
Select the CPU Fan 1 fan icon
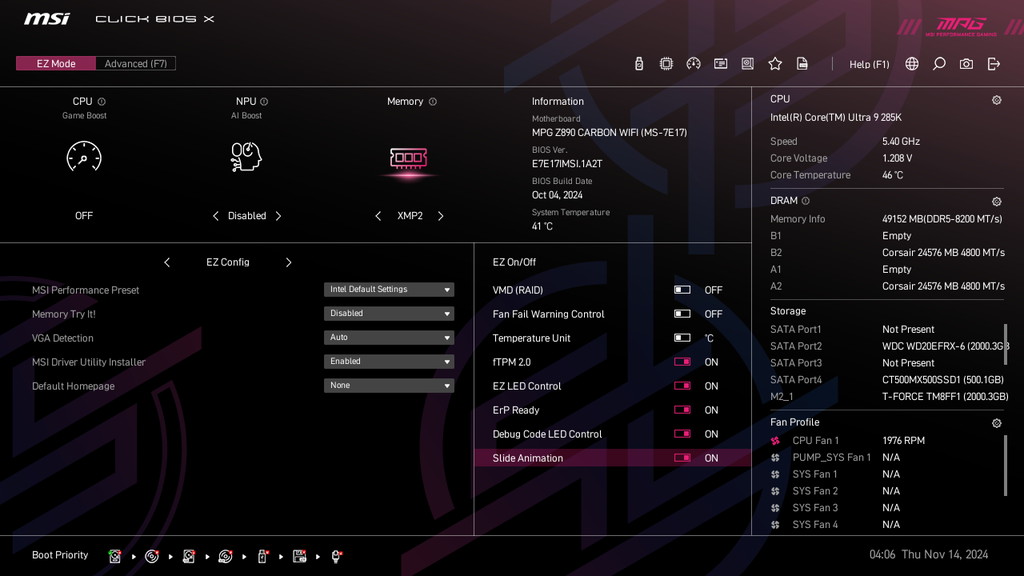(775, 441)
